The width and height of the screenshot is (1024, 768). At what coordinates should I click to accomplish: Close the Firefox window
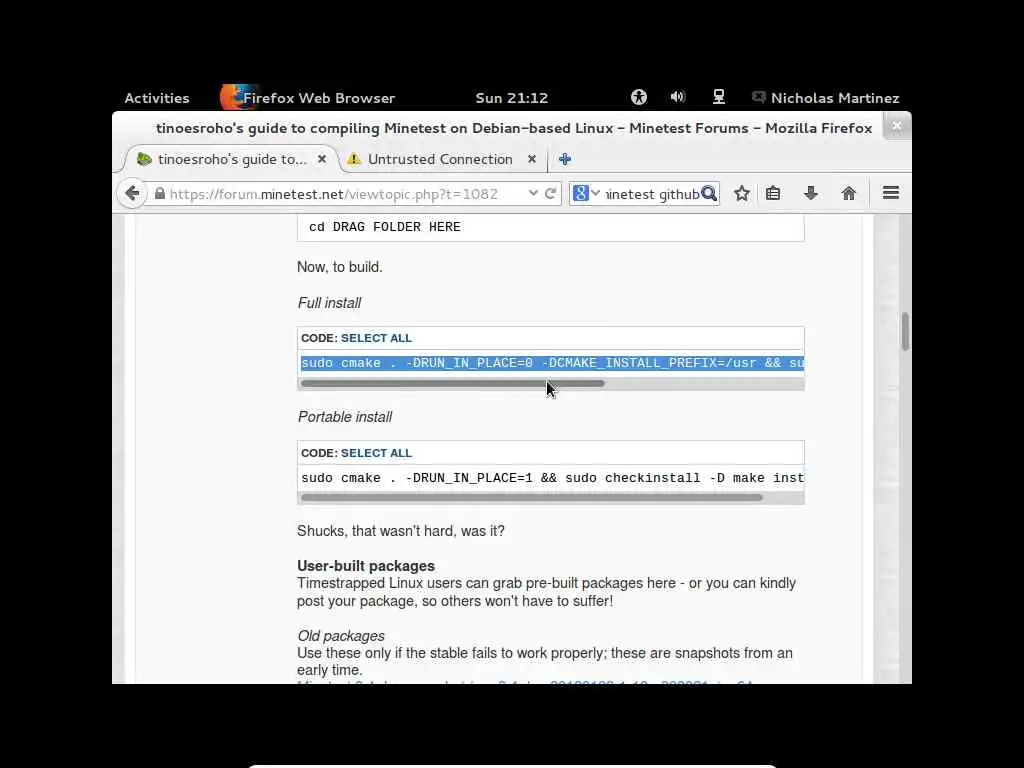click(897, 125)
